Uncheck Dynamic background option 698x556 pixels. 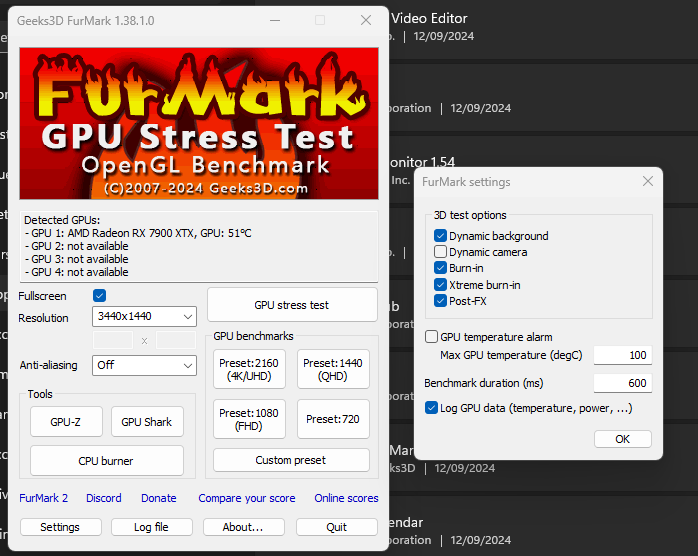tap(440, 236)
